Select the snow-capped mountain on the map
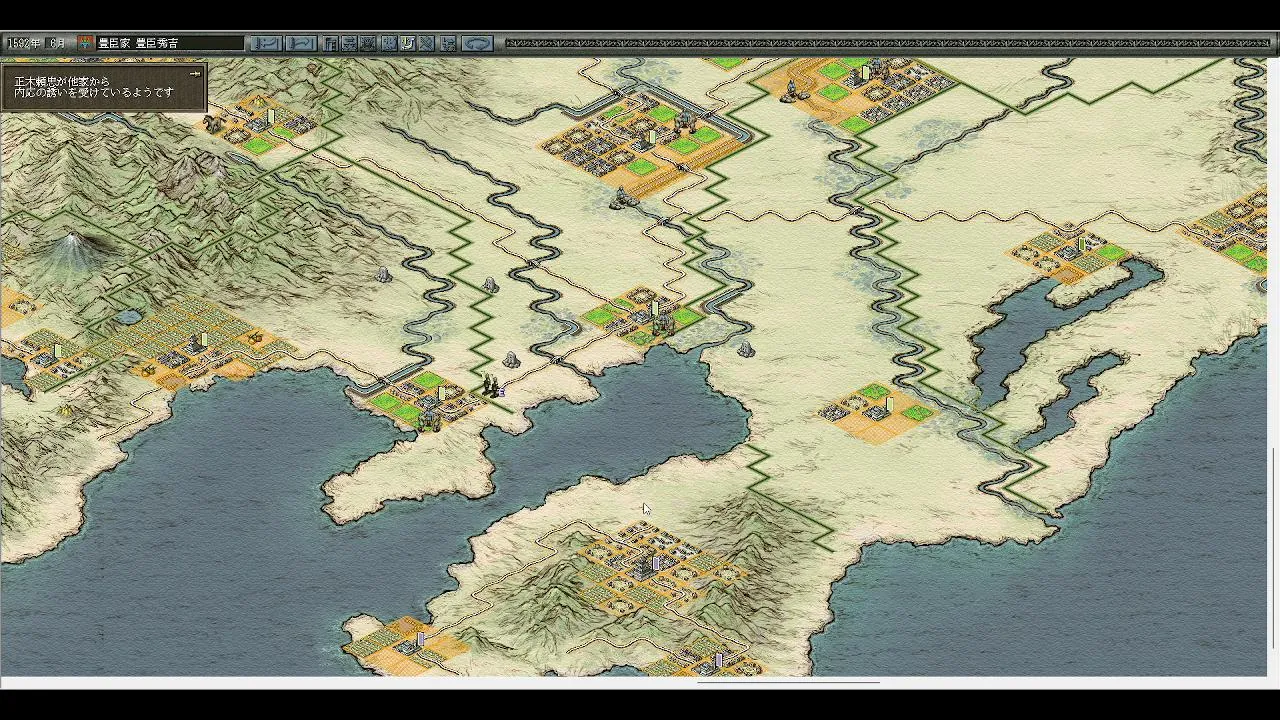The image size is (1280, 720). point(72,251)
